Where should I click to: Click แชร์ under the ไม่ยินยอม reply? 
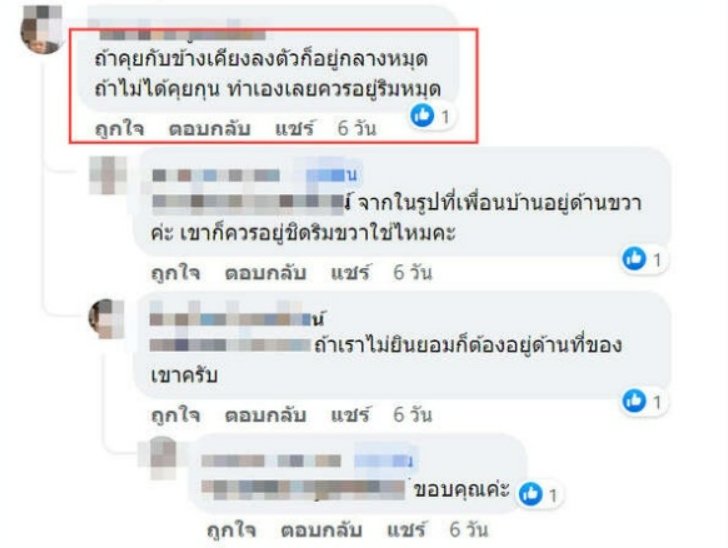pos(351,415)
